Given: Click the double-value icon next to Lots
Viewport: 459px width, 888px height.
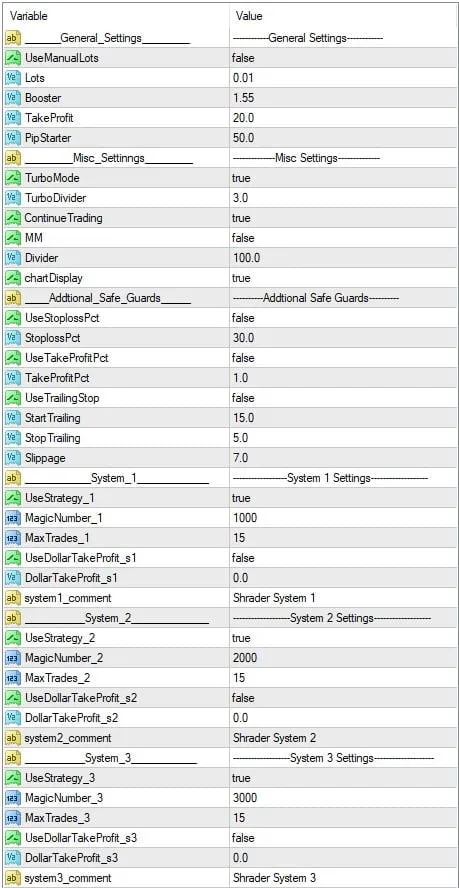Looking at the screenshot, I should [12, 78].
